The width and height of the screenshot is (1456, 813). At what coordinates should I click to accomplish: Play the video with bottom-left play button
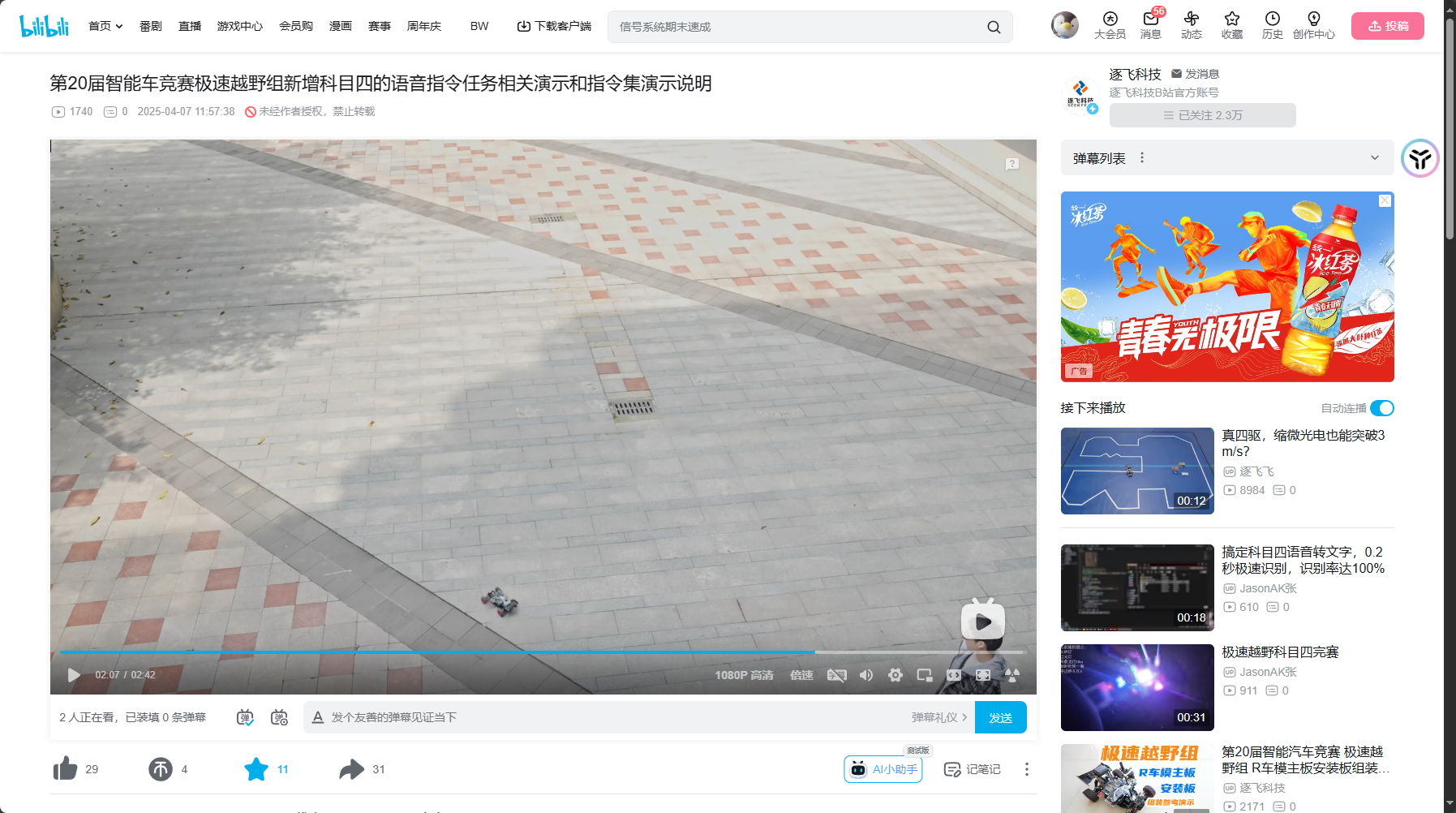tap(74, 675)
